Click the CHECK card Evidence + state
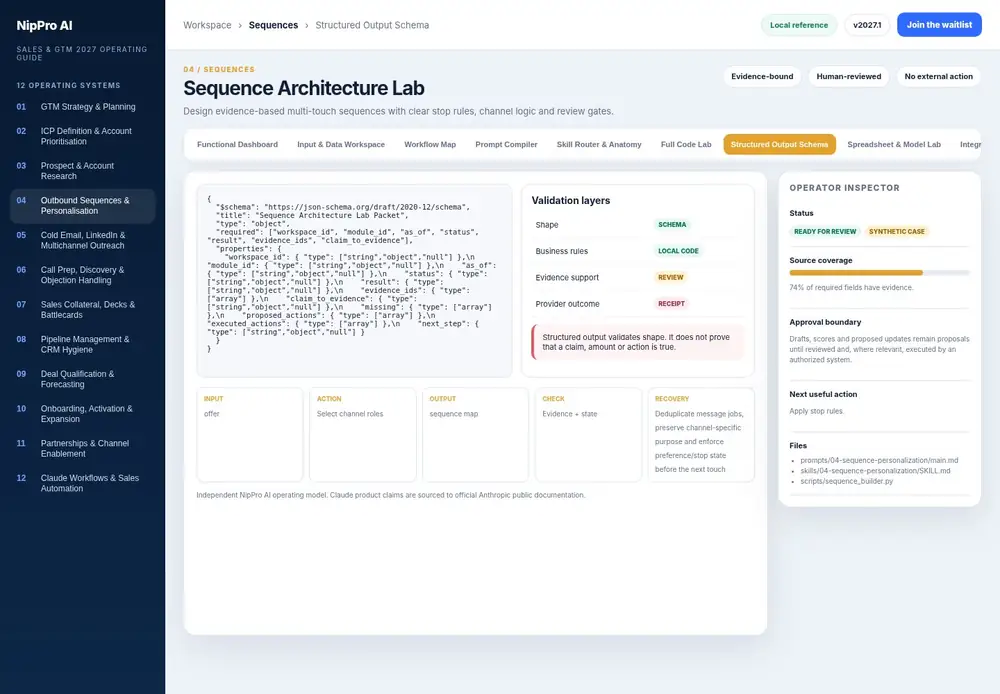Viewport: 1000px width, 694px height. (588, 435)
